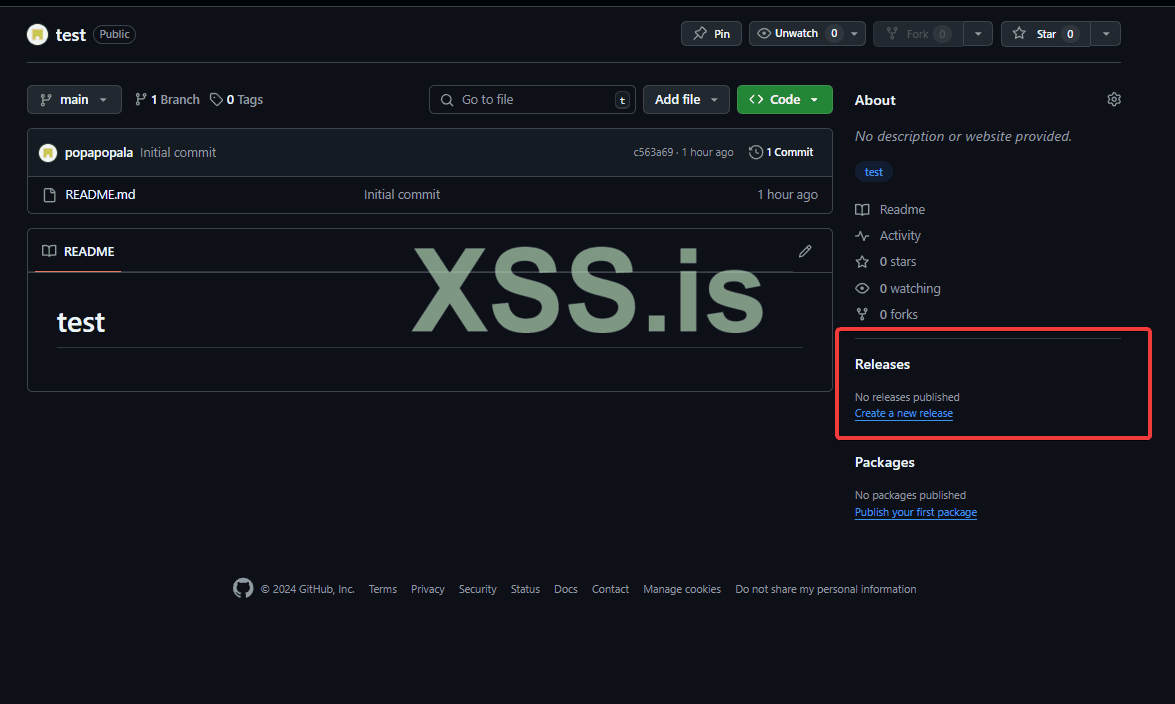Open the Docs footer link
This screenshot has height=704, width=1175.
pyautogui.click(x=566, y=589)
